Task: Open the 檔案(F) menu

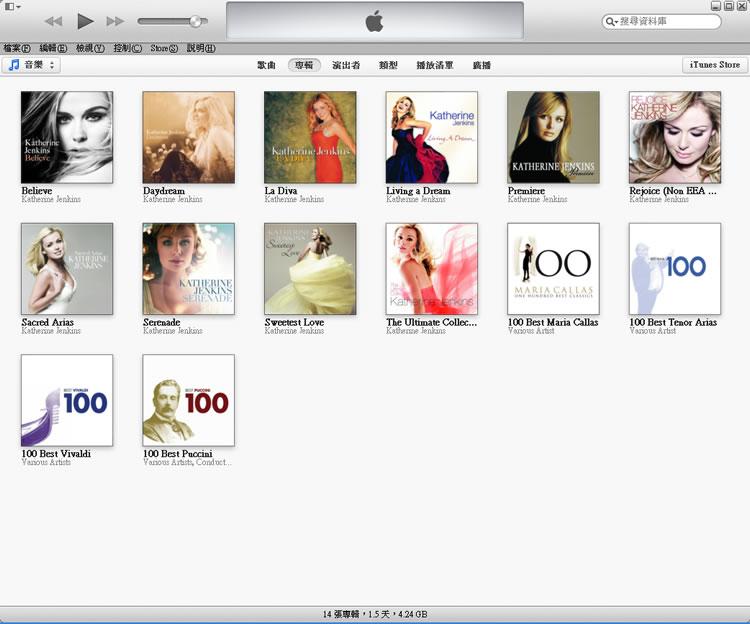Action: tap(17, 48)
